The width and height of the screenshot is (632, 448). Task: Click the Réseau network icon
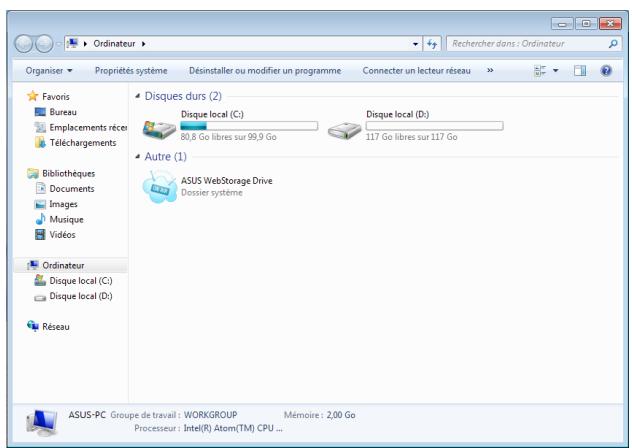[x=33, y=326]
